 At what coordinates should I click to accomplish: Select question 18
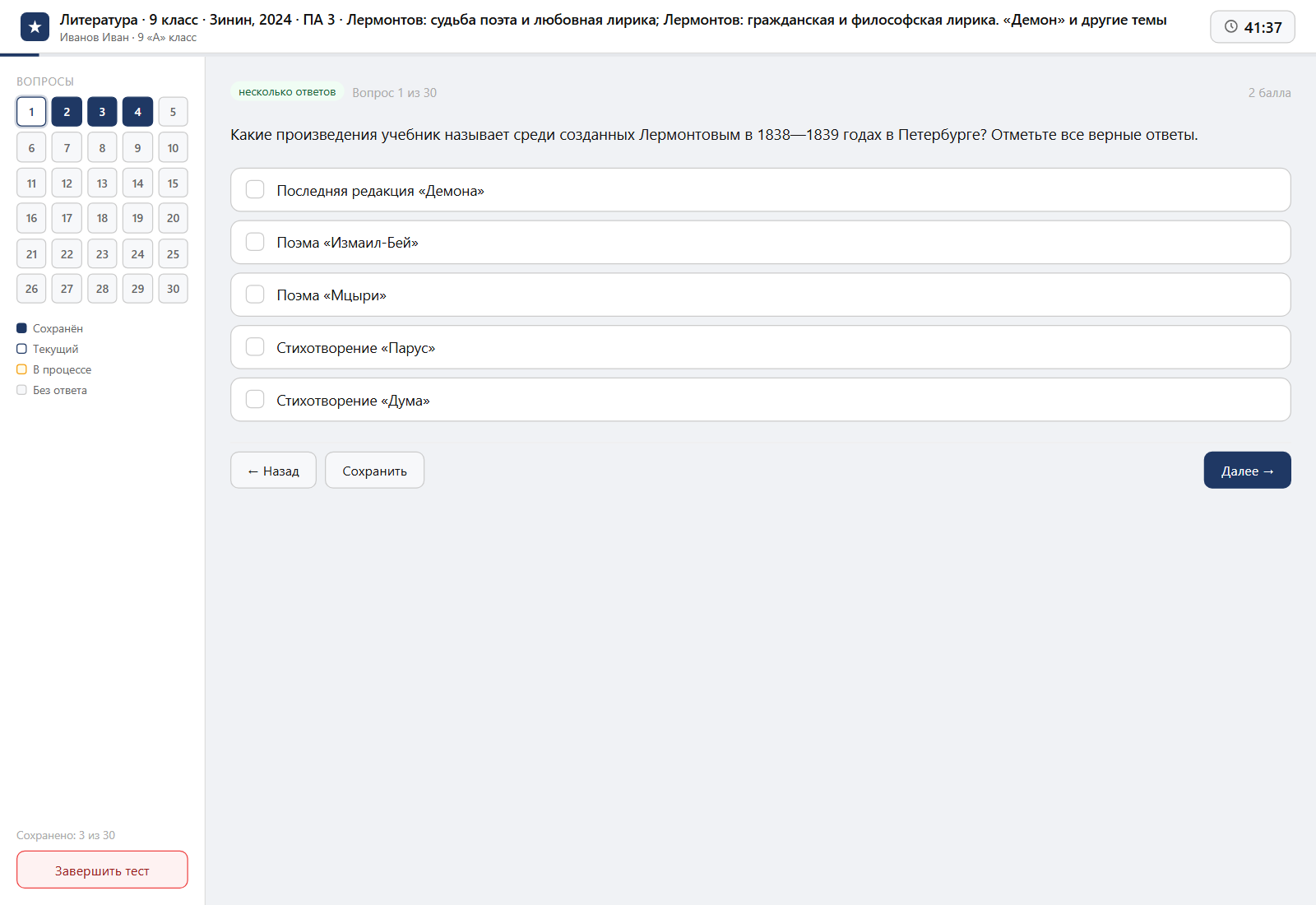click(102, 218)
